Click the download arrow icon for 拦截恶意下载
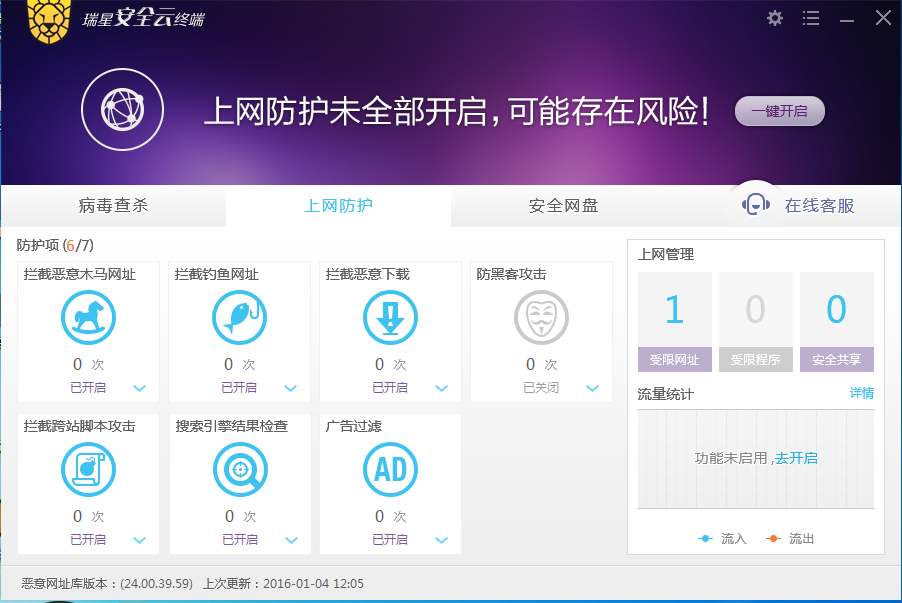902x603 pixels. tap(391, 318)
